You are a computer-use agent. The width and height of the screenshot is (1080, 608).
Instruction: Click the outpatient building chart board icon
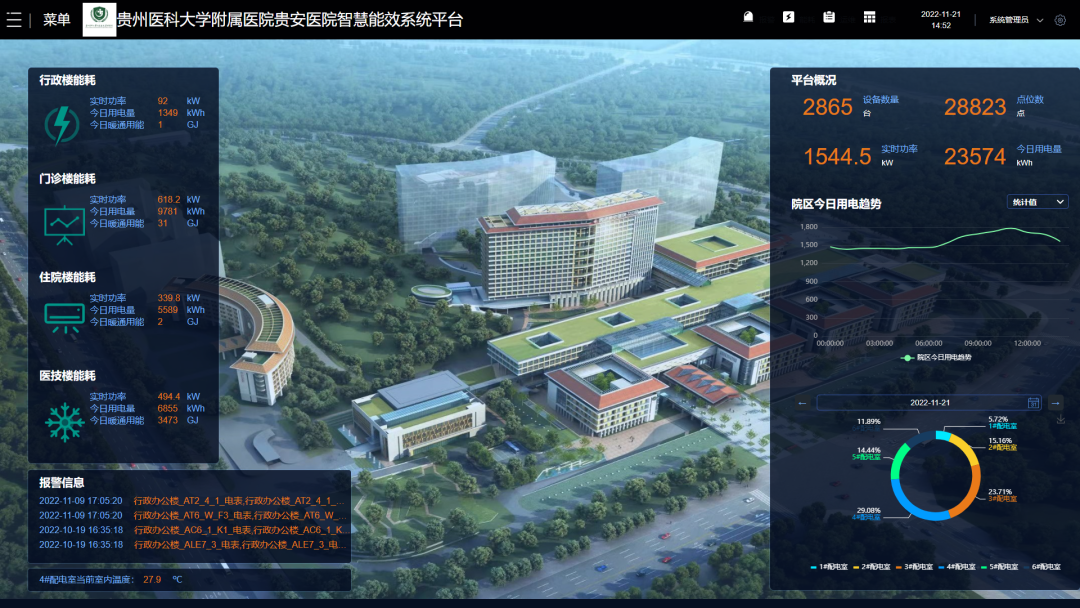[64, 224]
